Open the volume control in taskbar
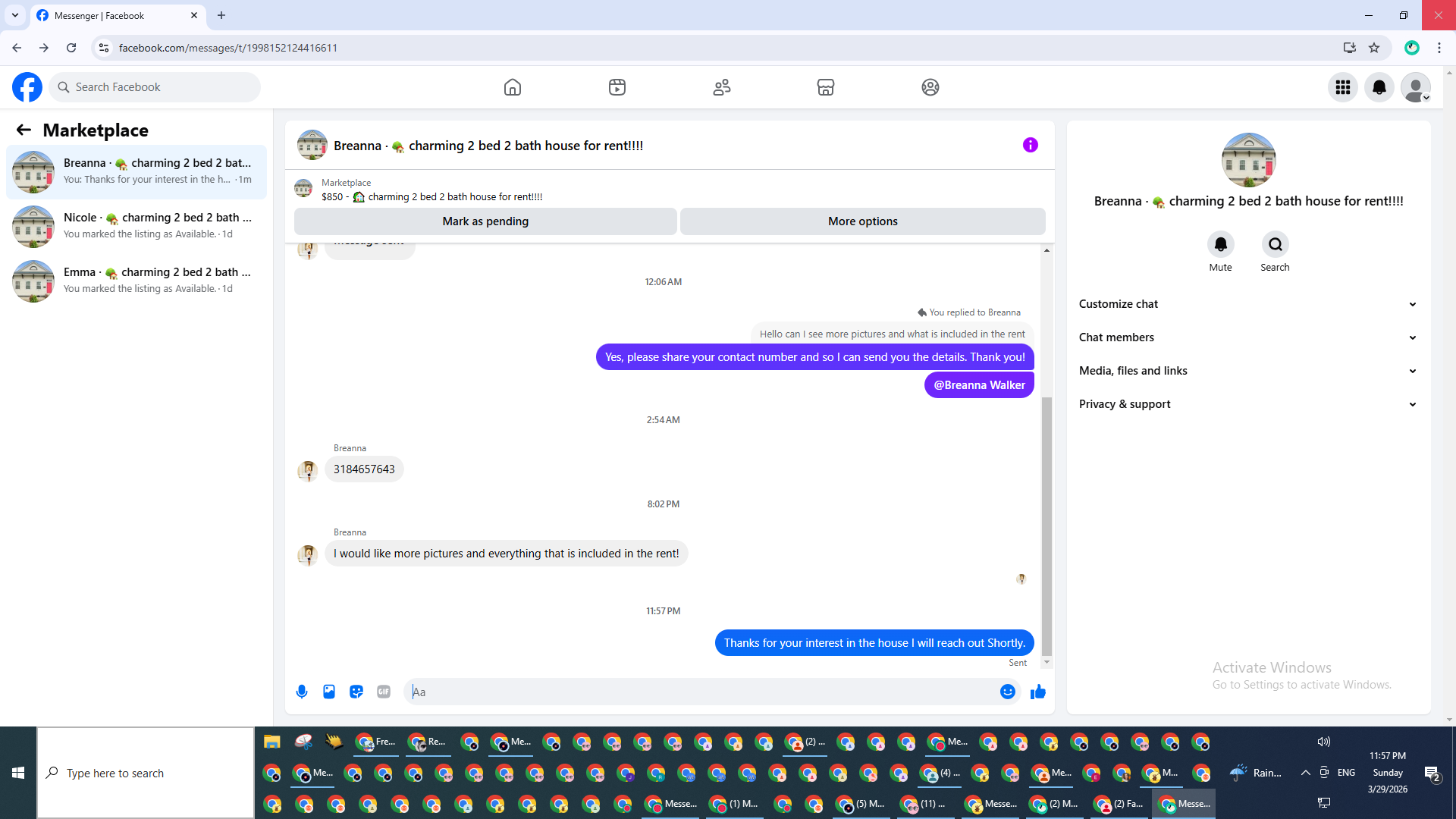The width and height of the screenshot is (1456, 819). tap(1324, 742)
